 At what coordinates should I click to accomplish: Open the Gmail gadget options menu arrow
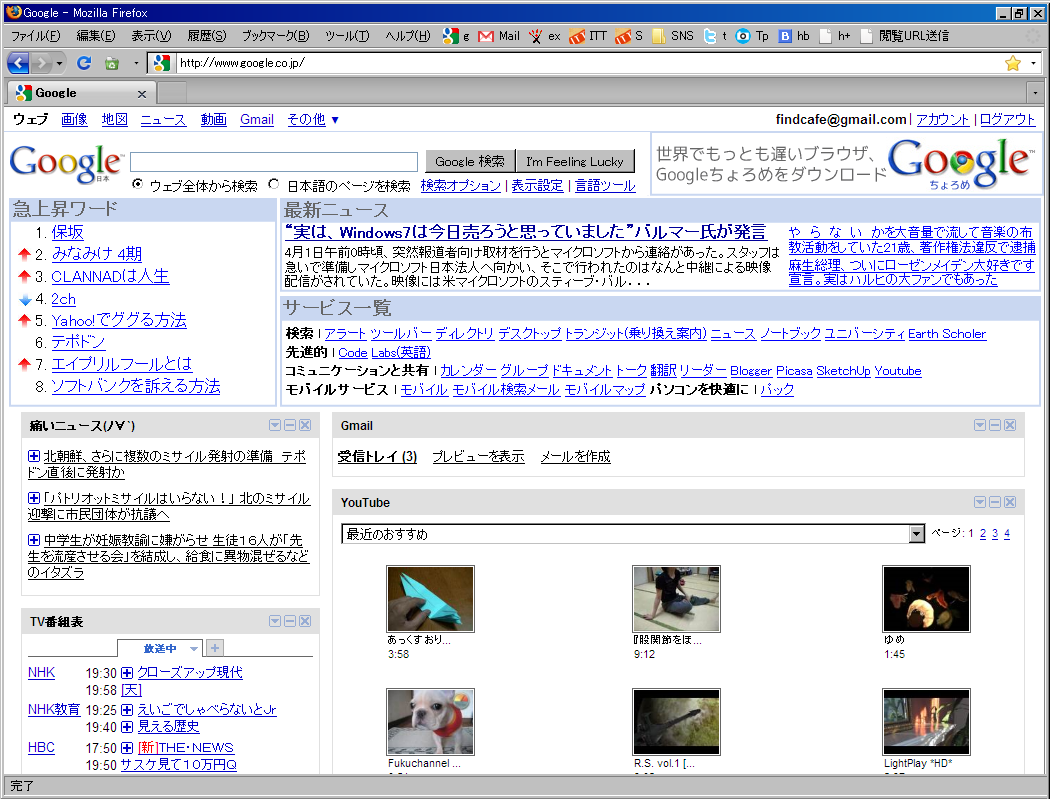pyautogui.click(x=980, y=425)
